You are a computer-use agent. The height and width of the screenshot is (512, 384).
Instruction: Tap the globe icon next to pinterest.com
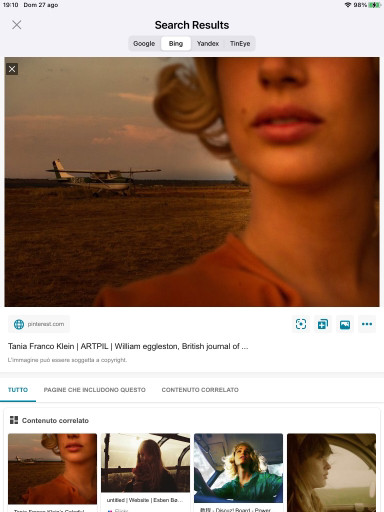tap(19, 324)
